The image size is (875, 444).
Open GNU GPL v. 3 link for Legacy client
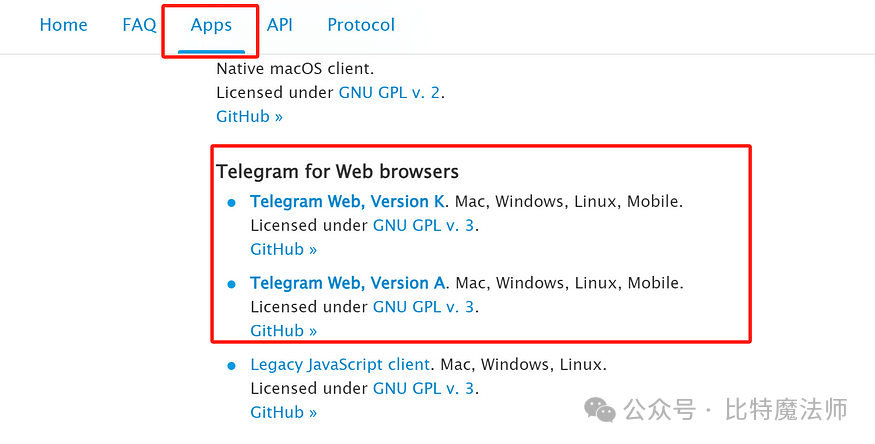(x=424, y=388)
